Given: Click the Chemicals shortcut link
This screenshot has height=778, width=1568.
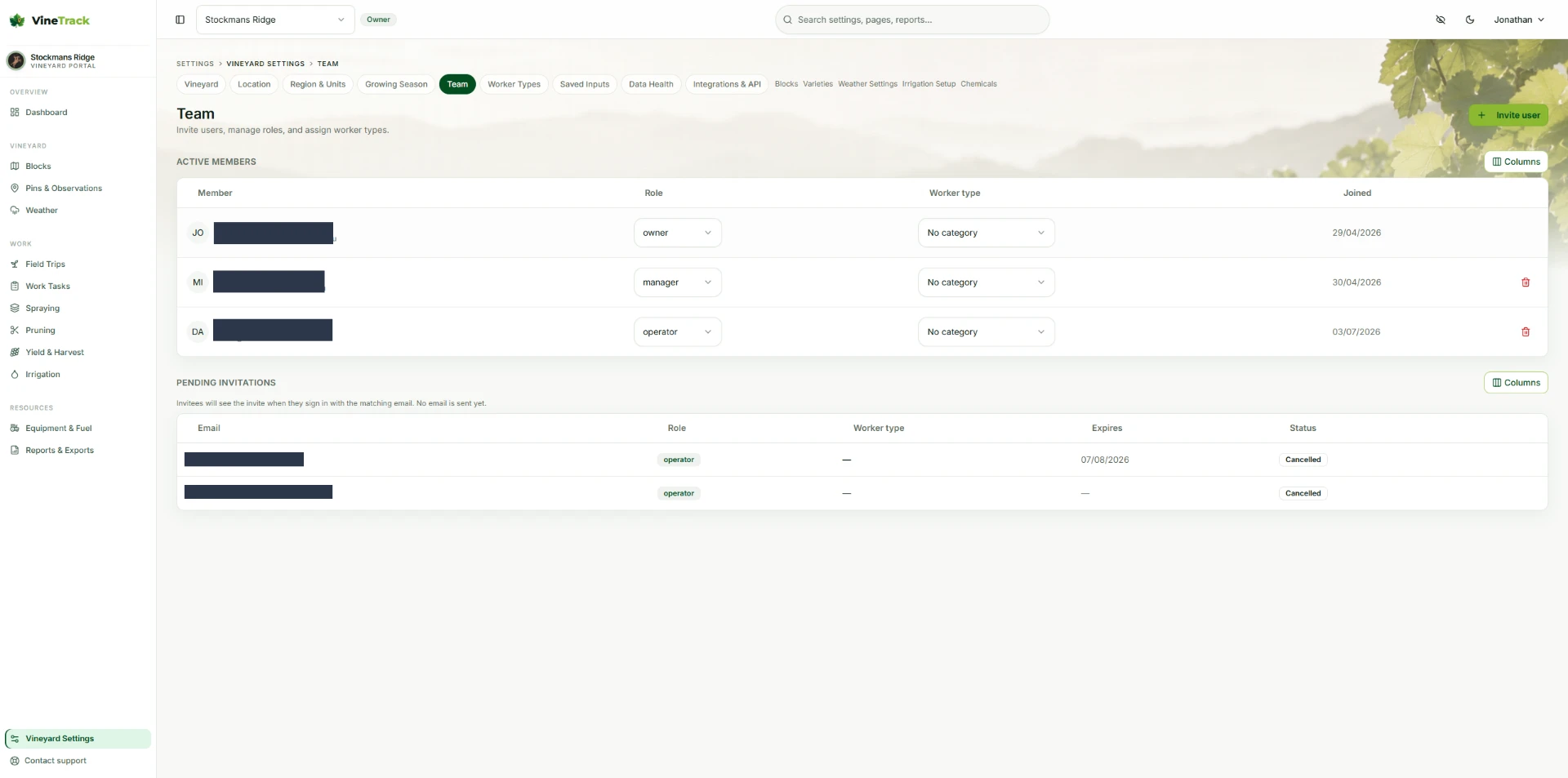Looking at the screenshot, I should (978, 84).
